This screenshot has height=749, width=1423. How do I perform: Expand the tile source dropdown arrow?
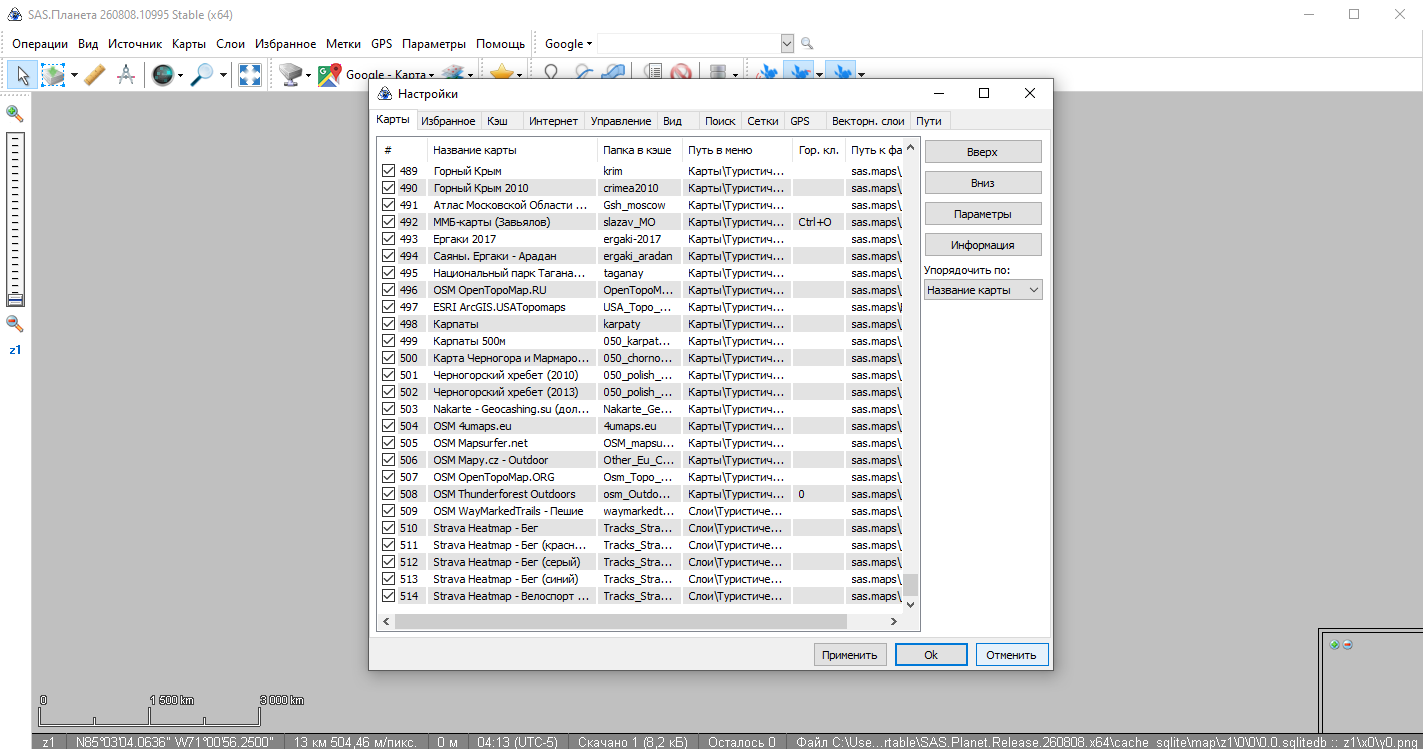pyautogui.click(x=309, y=75)
